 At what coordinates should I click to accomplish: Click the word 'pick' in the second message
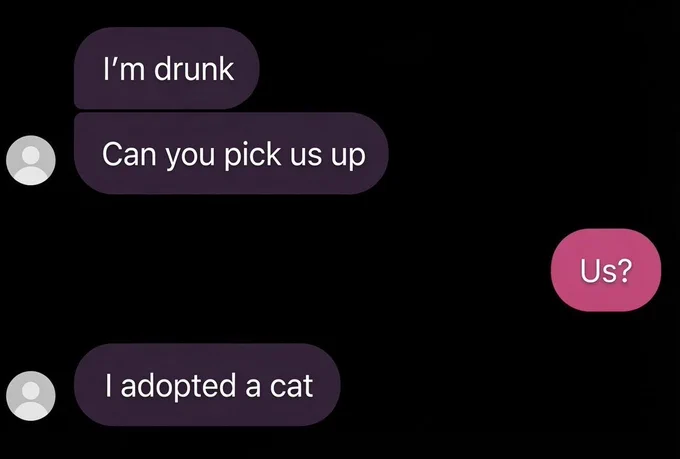pyautogui.click(x=252, y=155)
